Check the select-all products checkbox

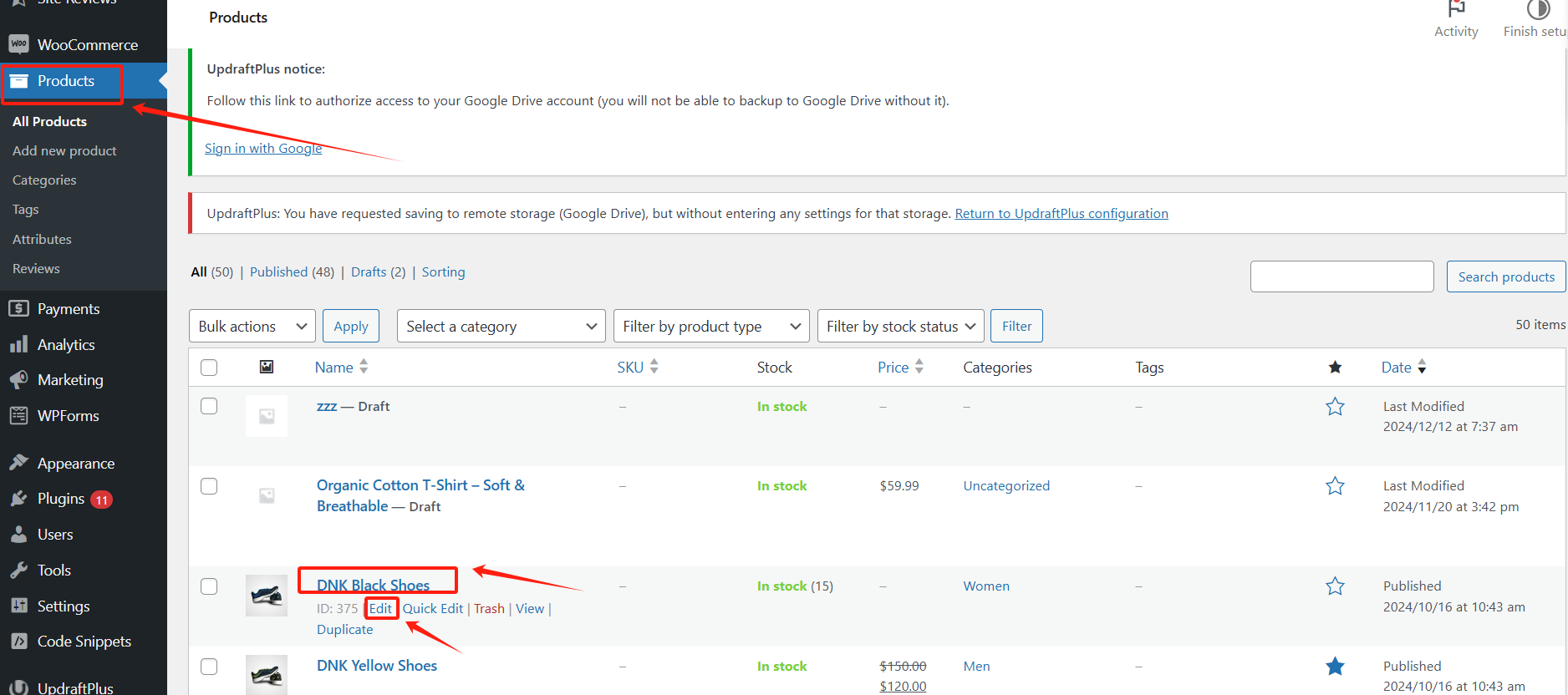coord(209,368)
